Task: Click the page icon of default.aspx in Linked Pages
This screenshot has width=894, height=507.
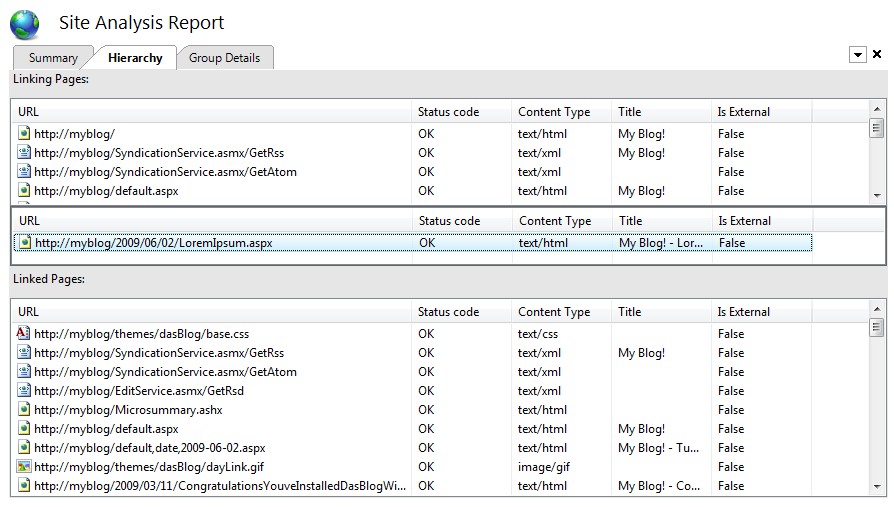Action: 24,428
